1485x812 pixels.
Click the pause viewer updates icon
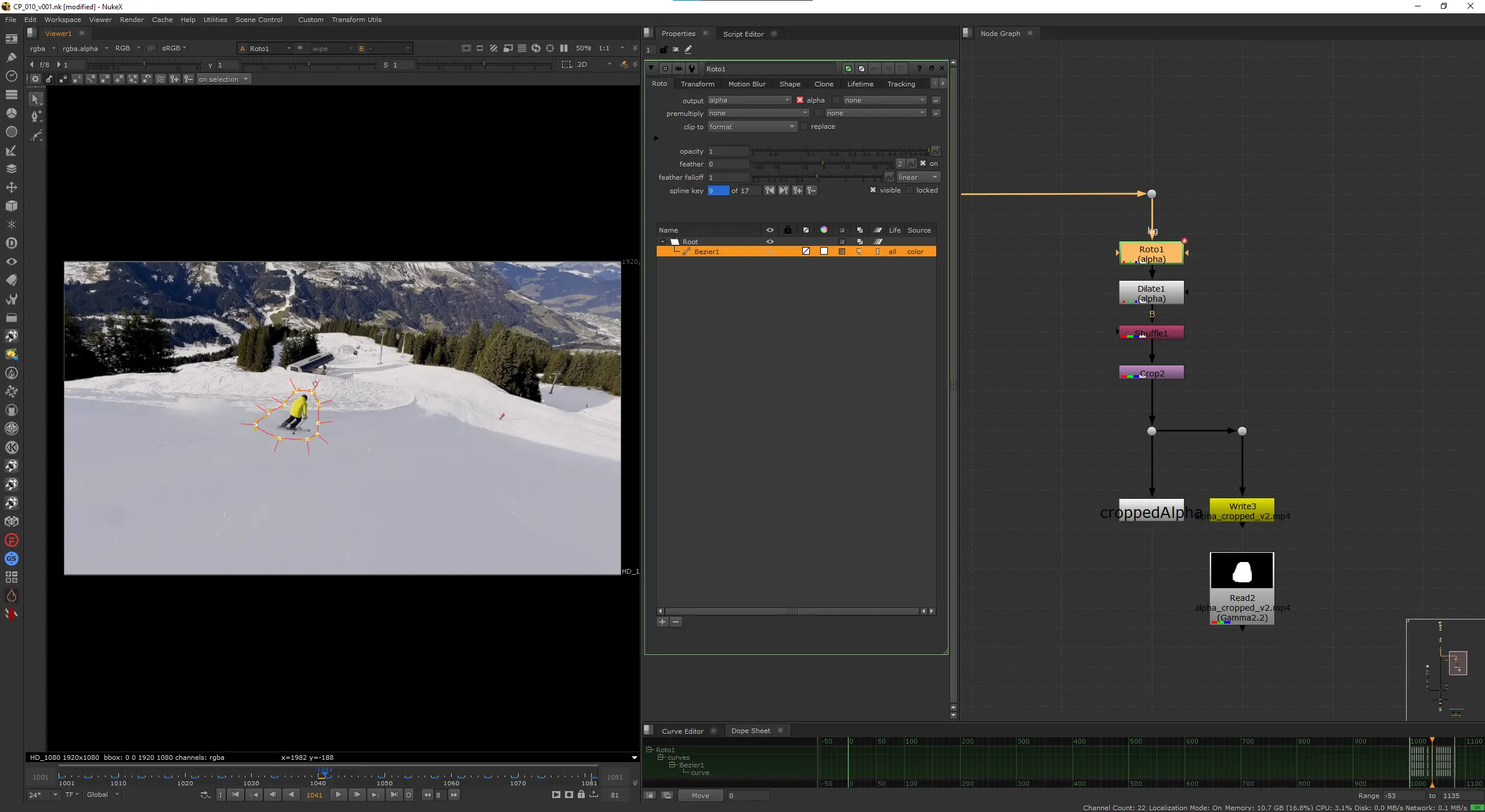click(x=564, y=48)
